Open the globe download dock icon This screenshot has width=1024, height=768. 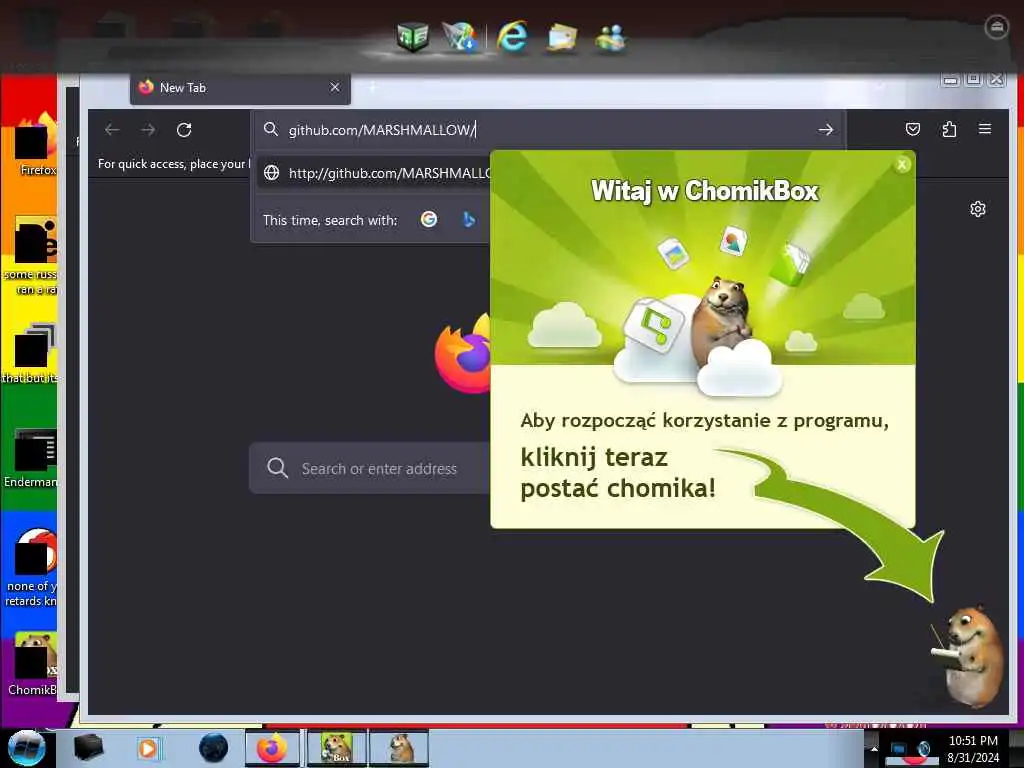tap(460, 36)
